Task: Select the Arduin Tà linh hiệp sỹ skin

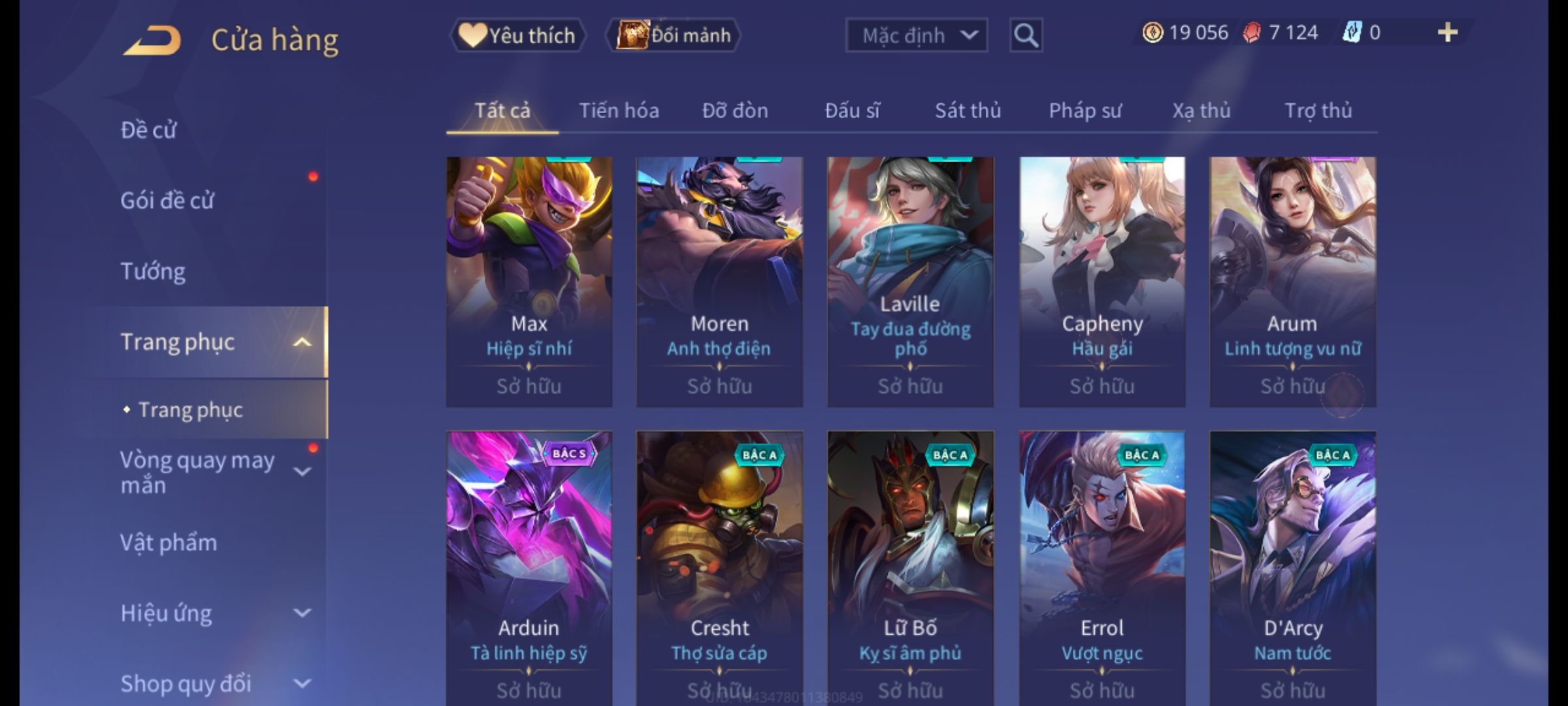Action: [529, 567]
